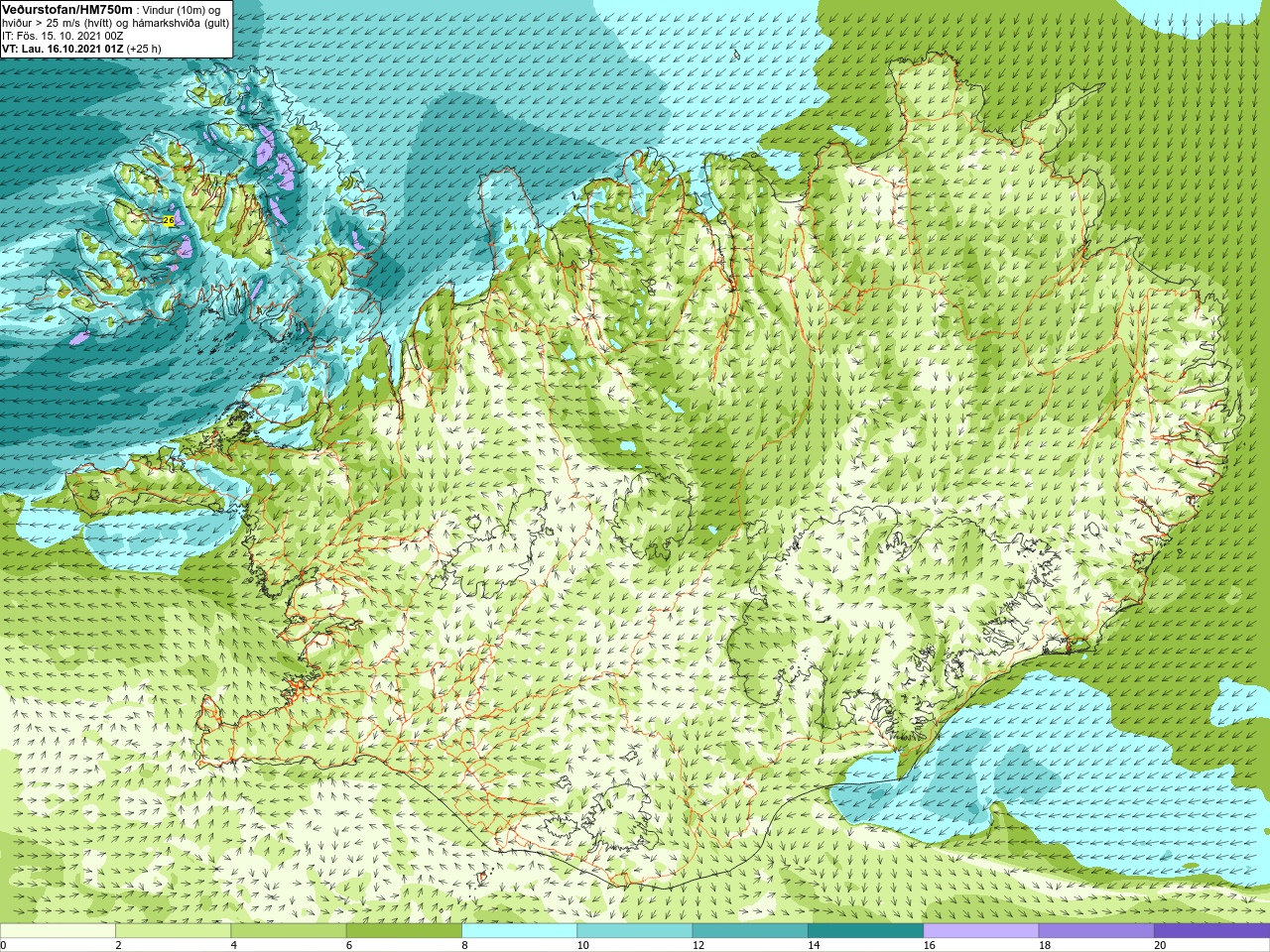
Task: Click the legend scale label 12
Action: [698, 945]
